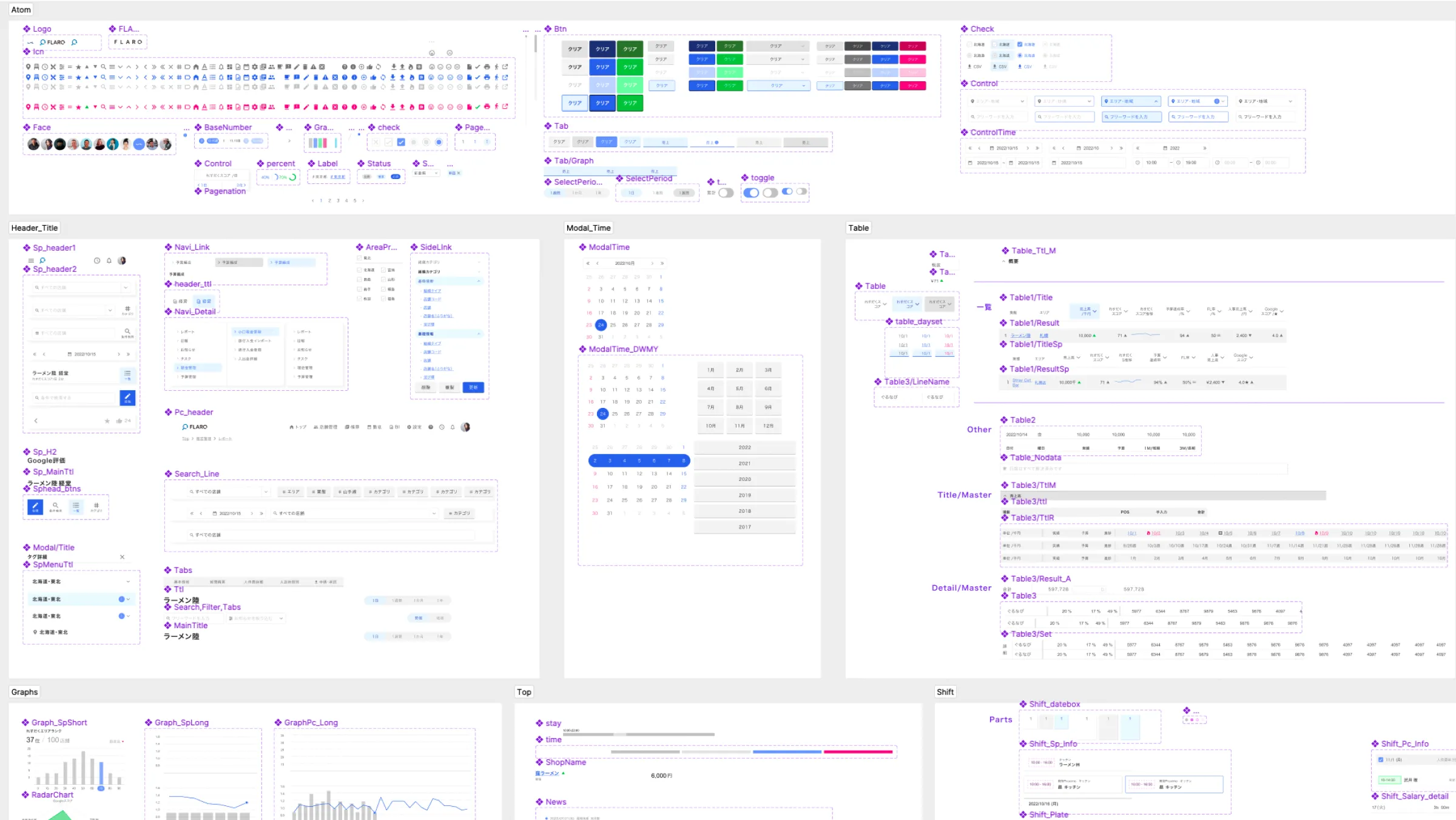Check the blue checked checkbox in Check frame

(x=1020, y=44)
